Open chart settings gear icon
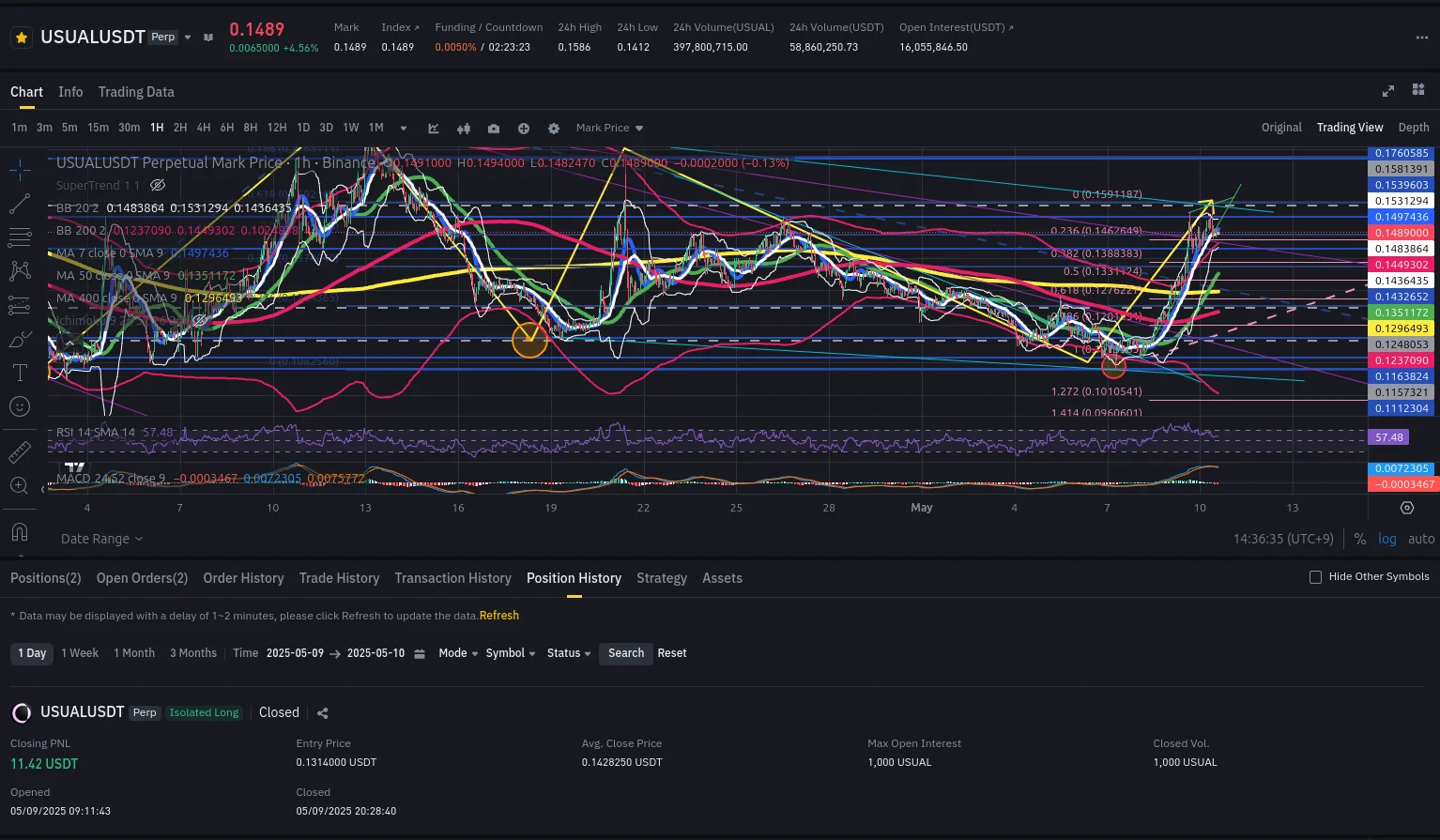 [554, 129]
